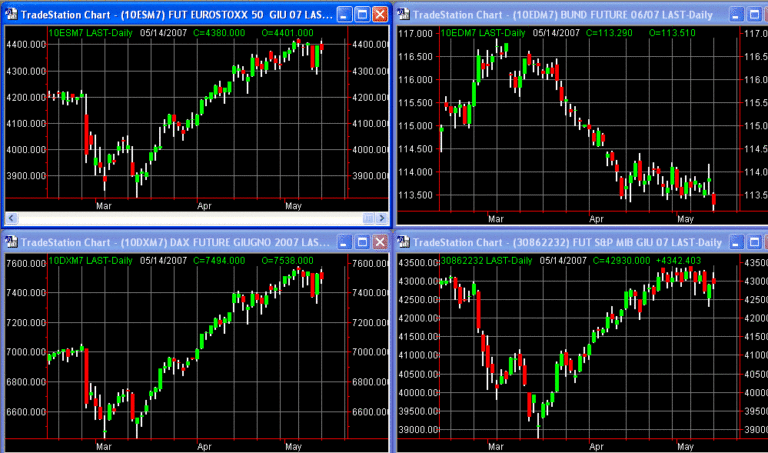The height and width of the screenshot is (453, 768).
Task: Click the Eurostoxx 50 chart window system icon
Action: tap(11, 14)
